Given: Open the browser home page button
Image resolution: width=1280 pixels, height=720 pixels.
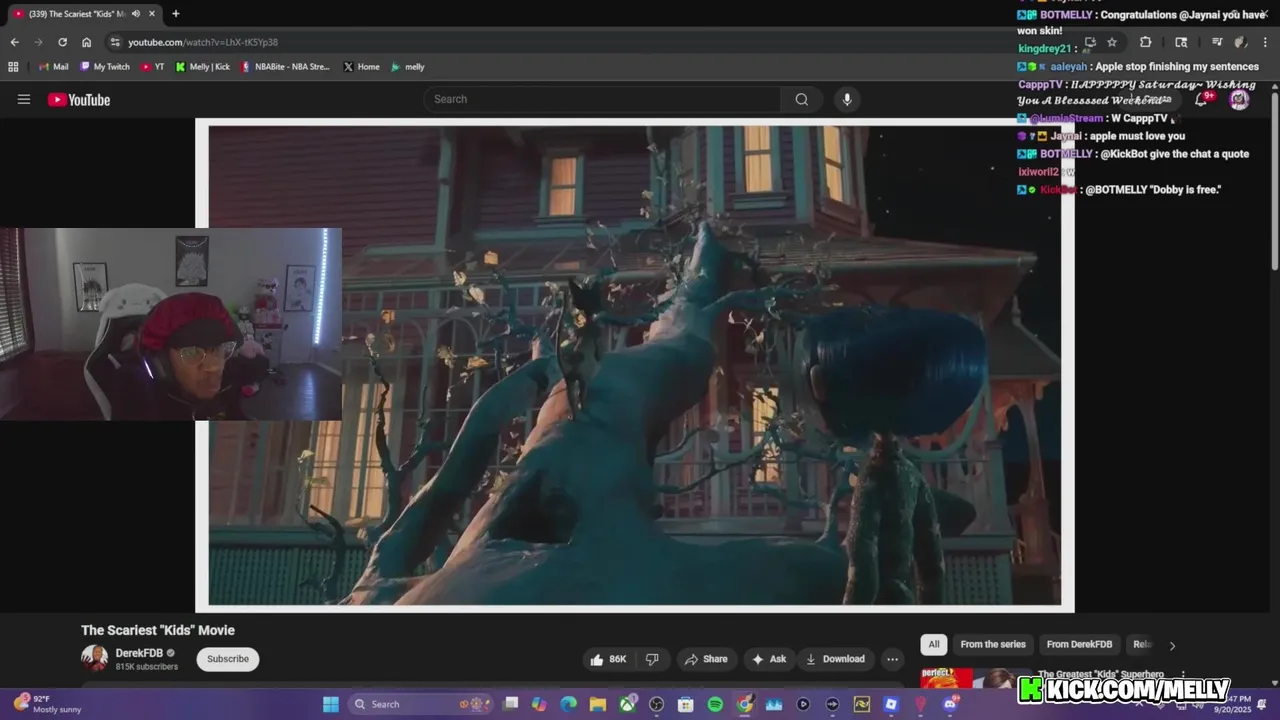Looking at the screenshot, I should coord(86,42).
